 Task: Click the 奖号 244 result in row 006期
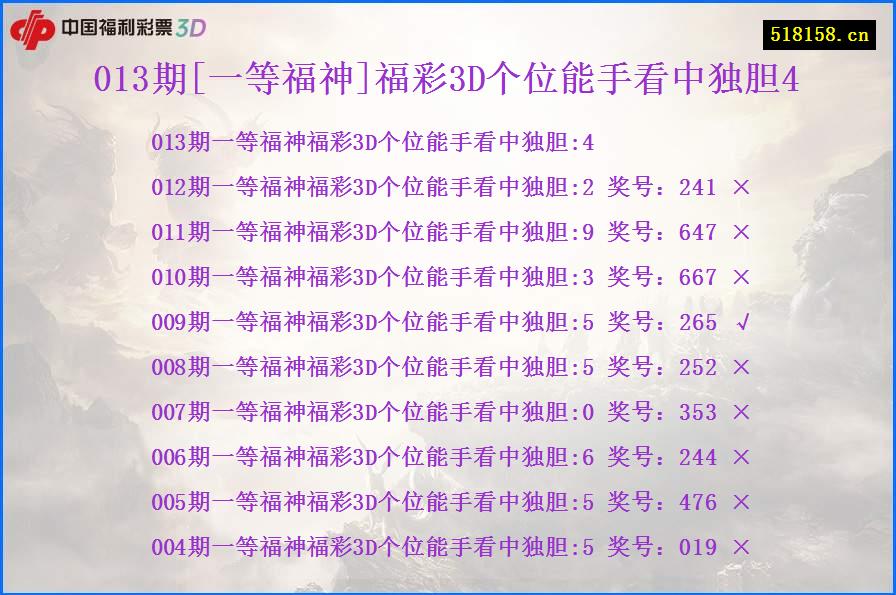(x=662, y=457)
